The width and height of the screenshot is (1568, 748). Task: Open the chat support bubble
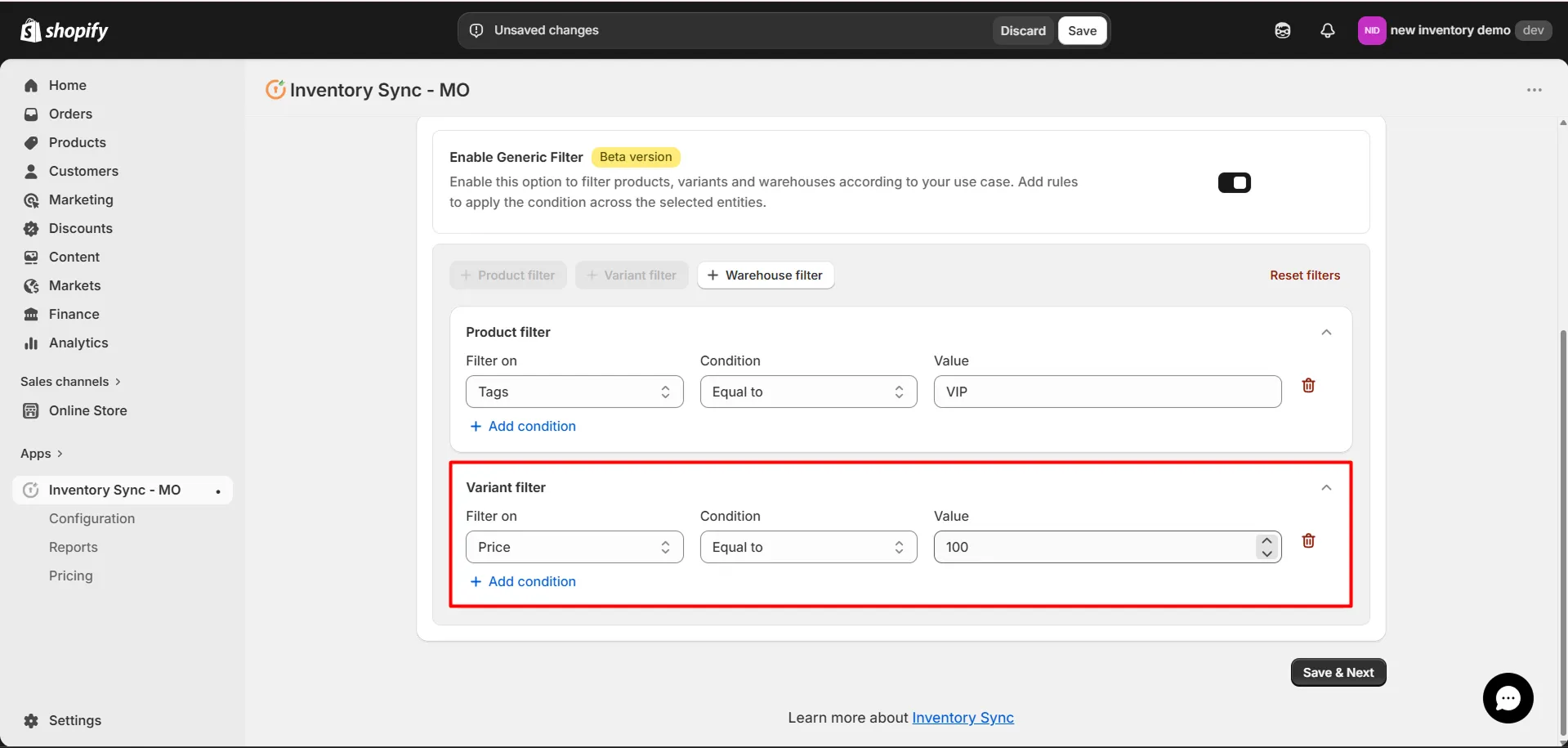1508,698
